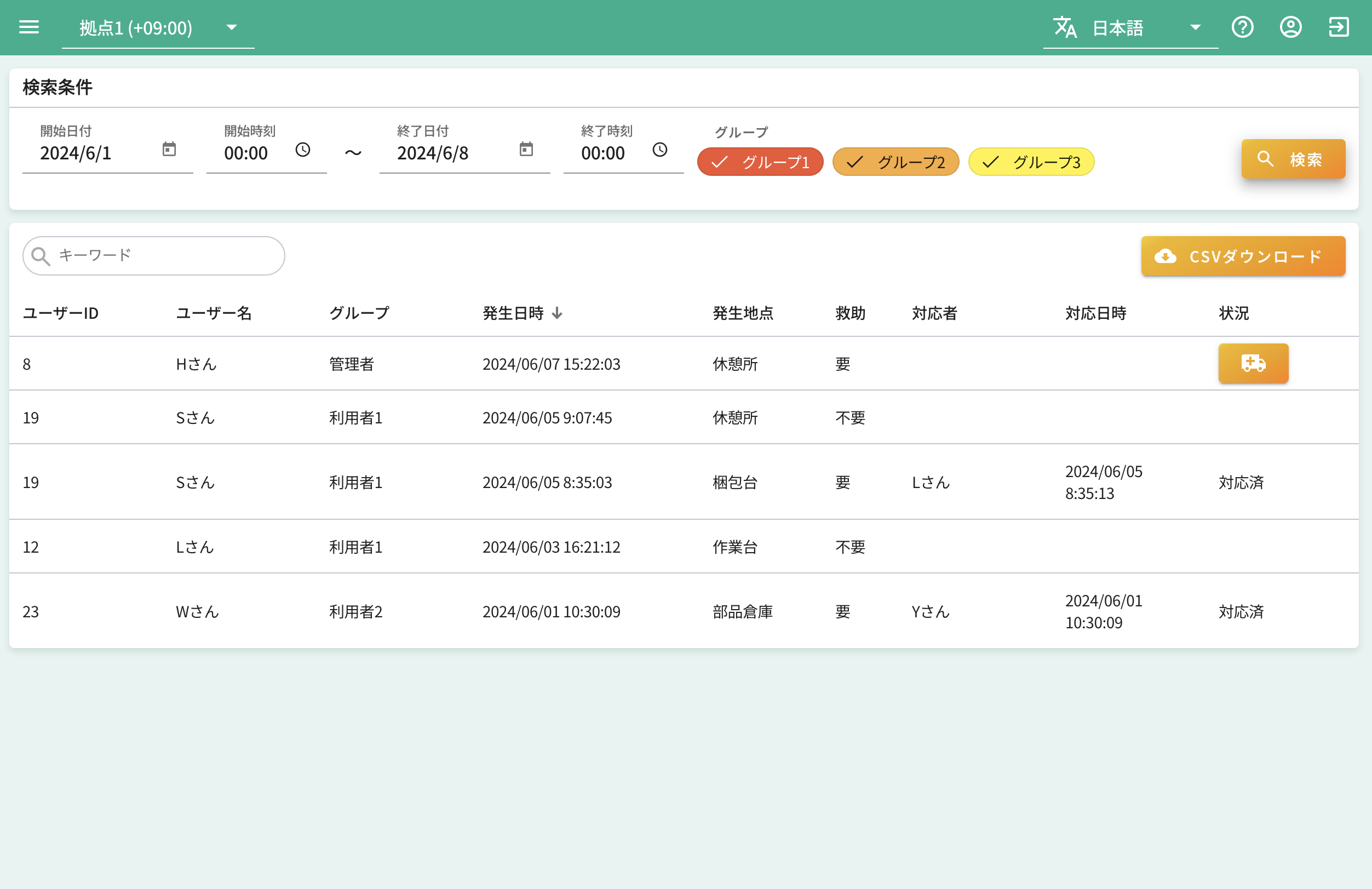Disable the グループ3 group filter
This screenshot has width=1372, height=889.
1031,162
